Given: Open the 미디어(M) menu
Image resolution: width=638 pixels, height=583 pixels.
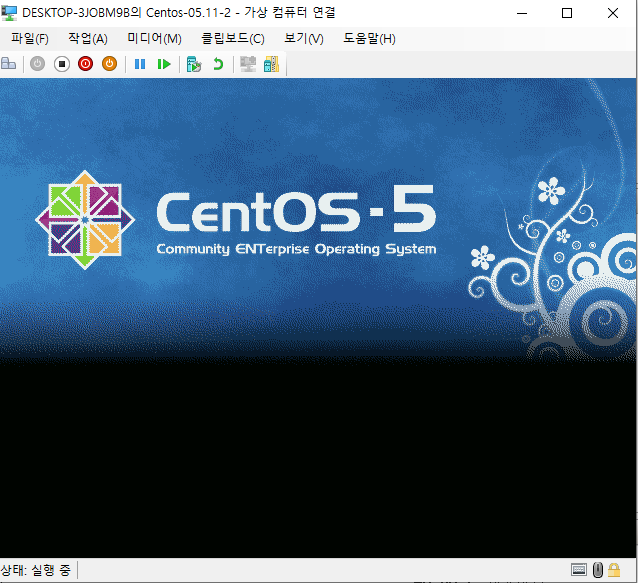Looking at the screenshot, I should point(155,39).
